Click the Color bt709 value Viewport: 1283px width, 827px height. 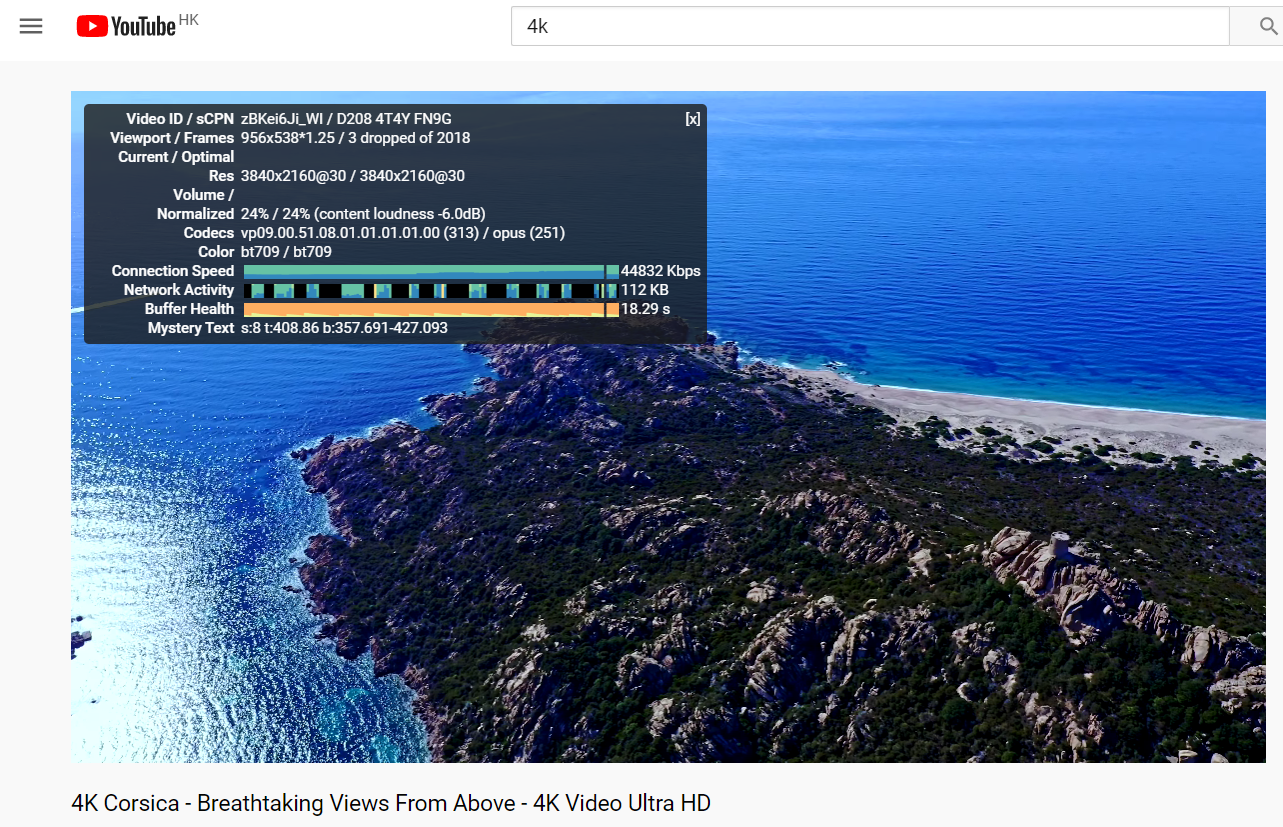[286, 252]
